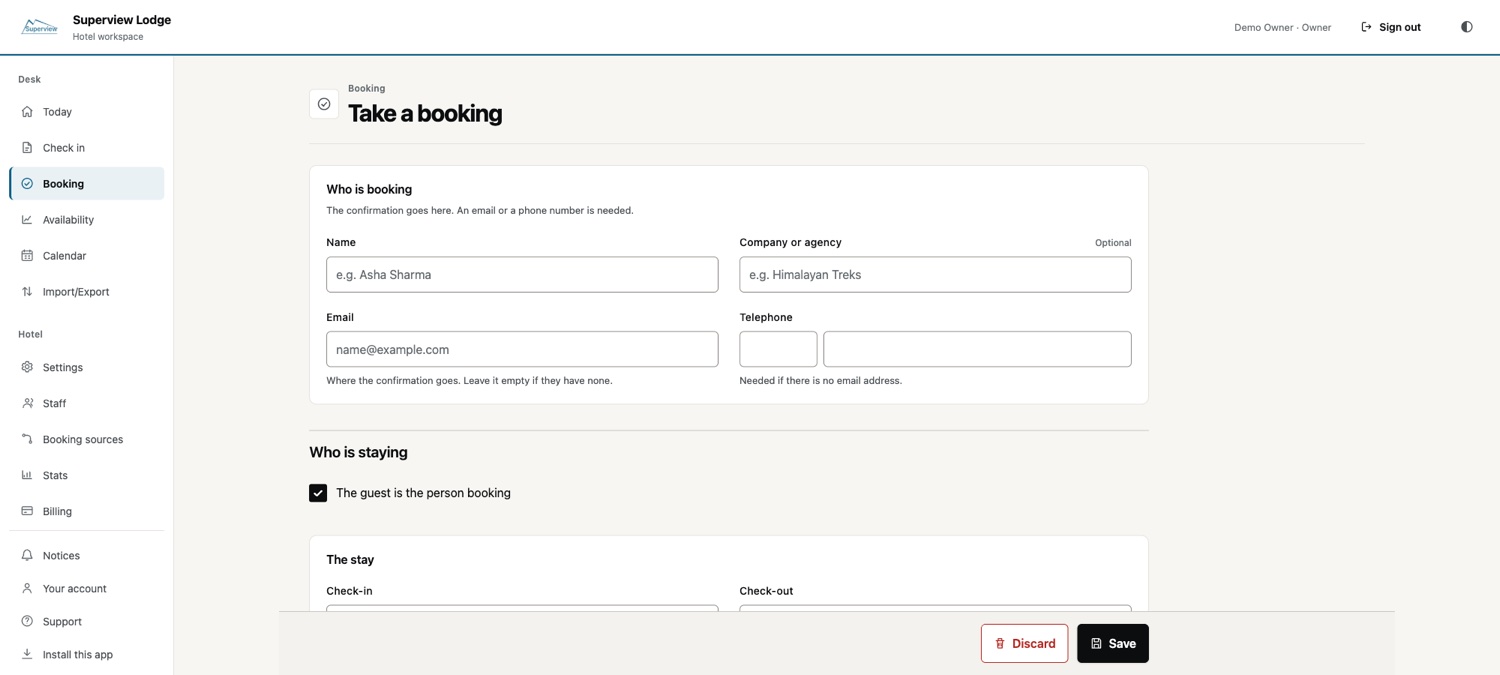Image resolution: width=1500 pixels, height=675 pixels.
Task: Open the Stats page
Action: [x=87, y=475]
